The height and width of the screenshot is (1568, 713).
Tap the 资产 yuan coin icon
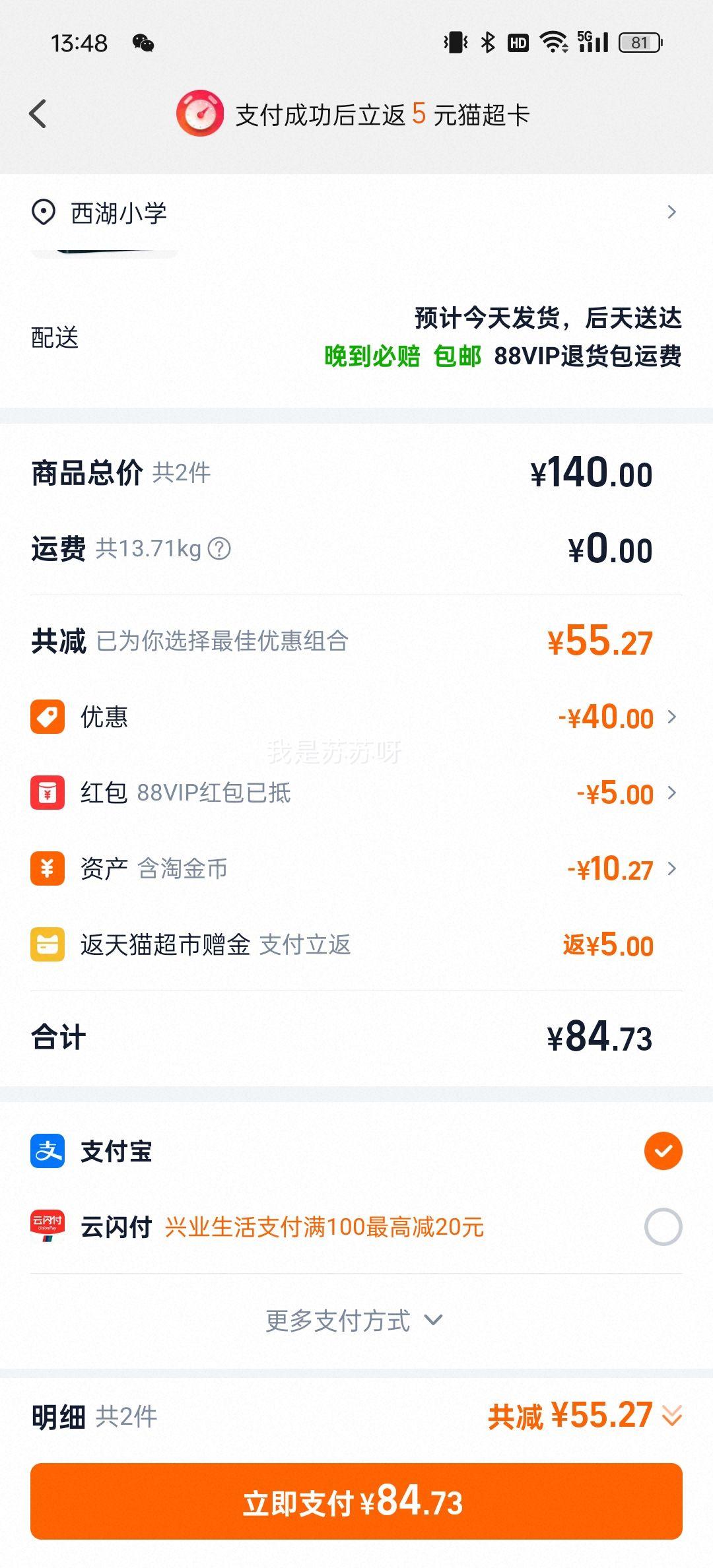pos(48,868)
